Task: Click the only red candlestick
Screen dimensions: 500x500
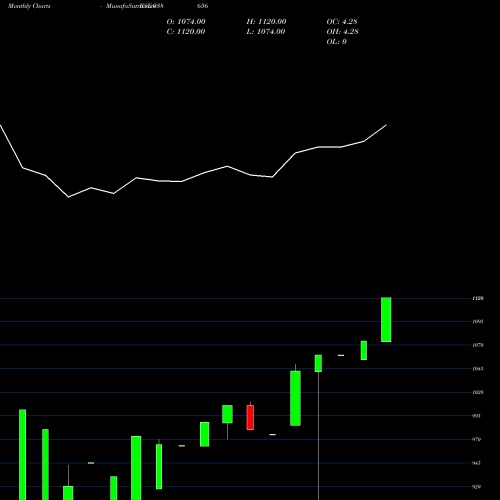Action: 250,417
